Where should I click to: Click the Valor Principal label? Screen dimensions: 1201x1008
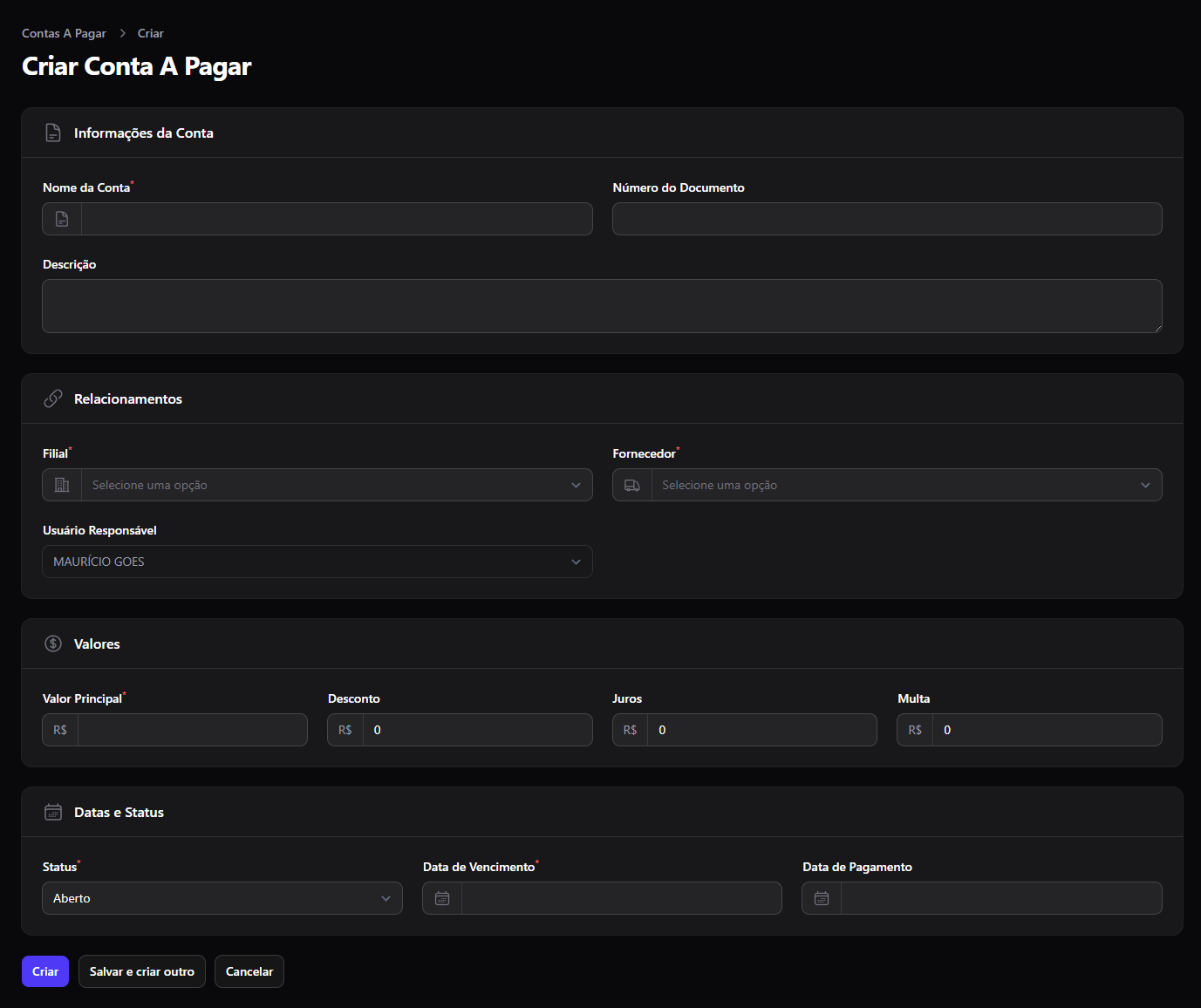click(83, 698)
